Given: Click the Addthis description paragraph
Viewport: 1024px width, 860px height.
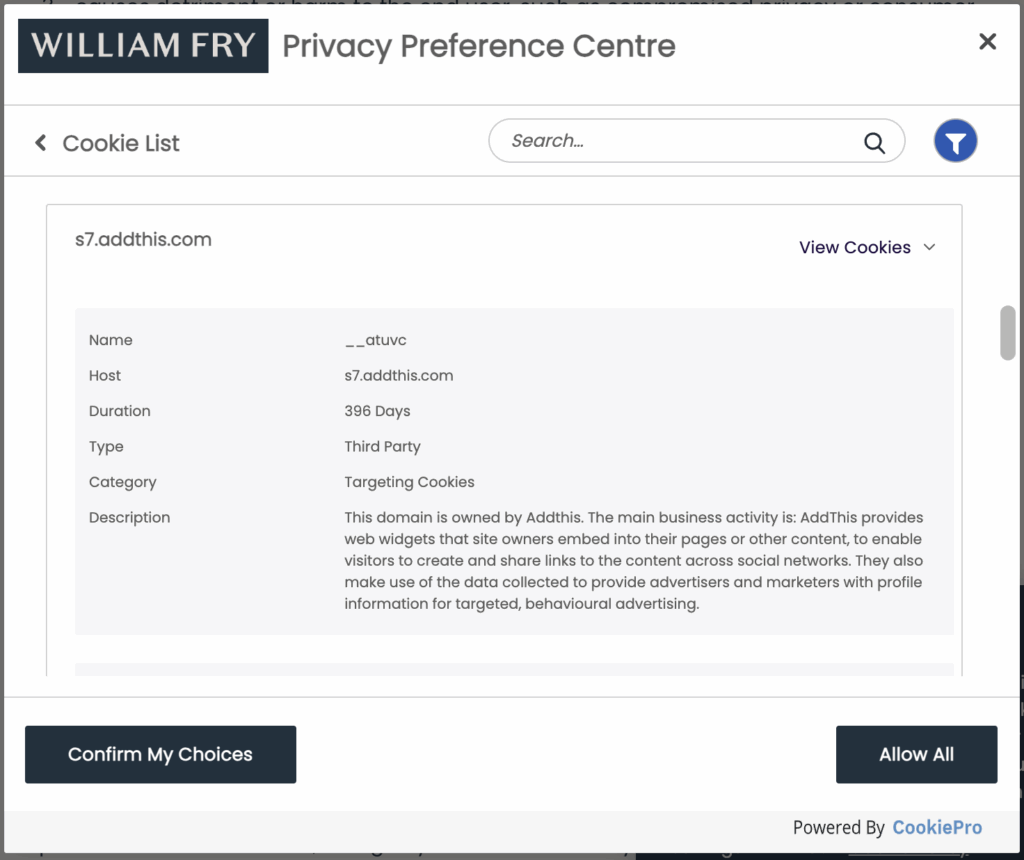Looking at the screenshot, I should [x=633, y=561].
